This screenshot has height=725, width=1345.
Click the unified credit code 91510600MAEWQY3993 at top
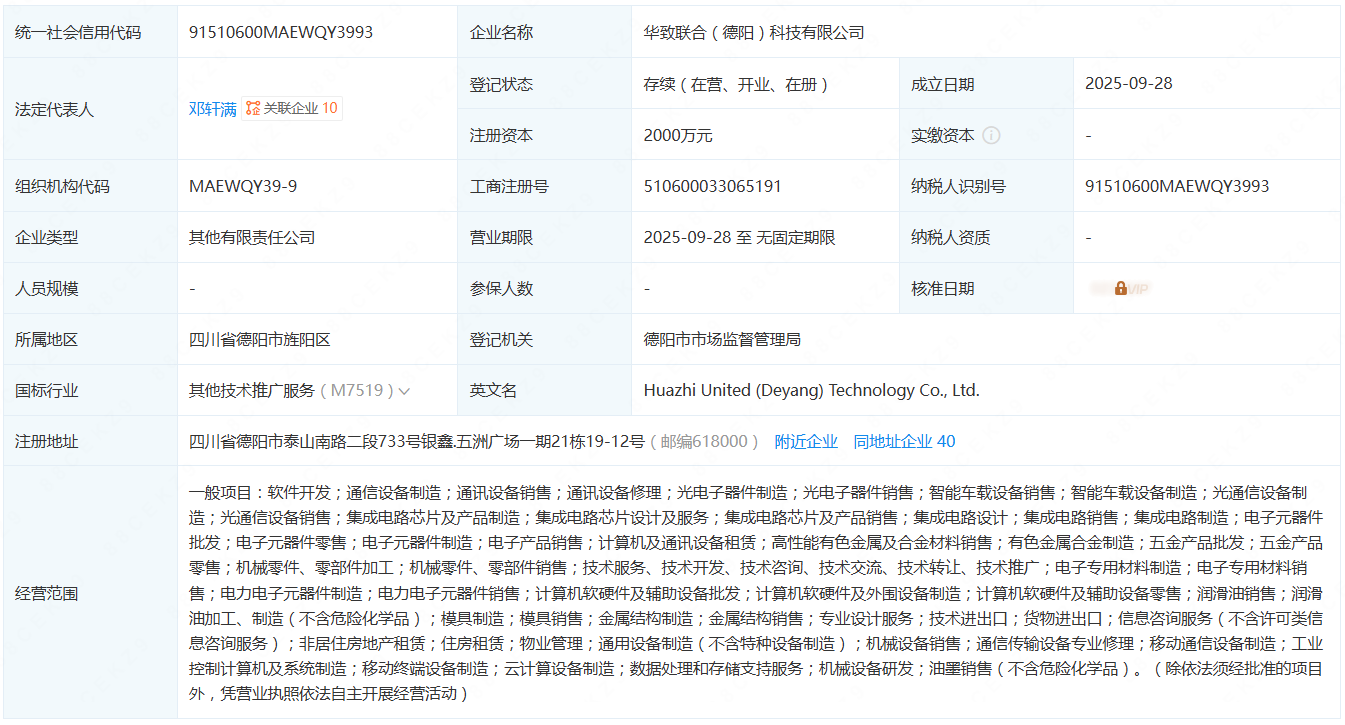[x=281, y=33]
